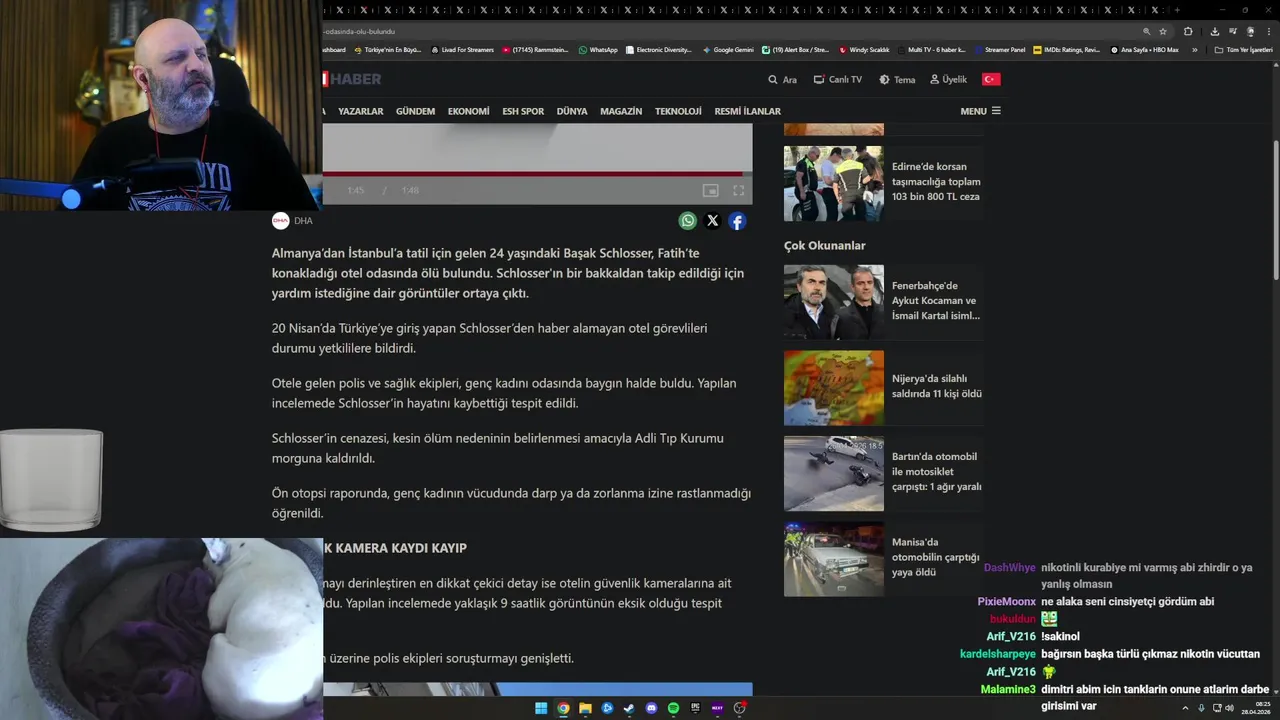This screenshot has height=720, width=1280.
Task: Open Windows Start menu
Action: point(541,708)
